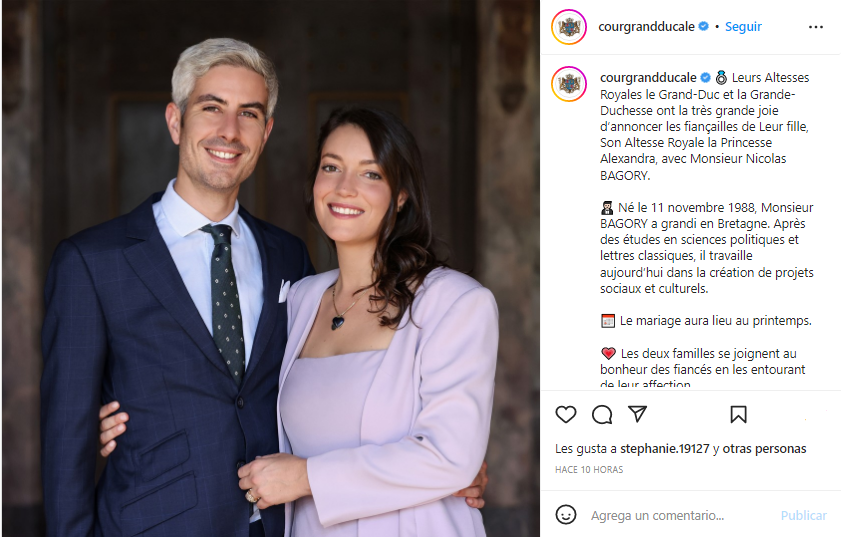841x537 pixels.
Task: Click courgrandducale avatar in post header
Action: 569,27
